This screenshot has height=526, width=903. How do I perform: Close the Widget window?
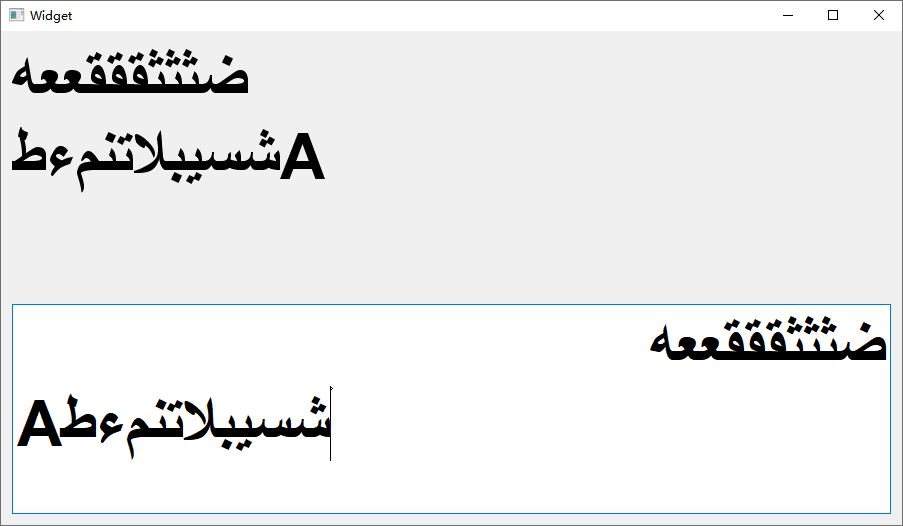click(879, 15)
